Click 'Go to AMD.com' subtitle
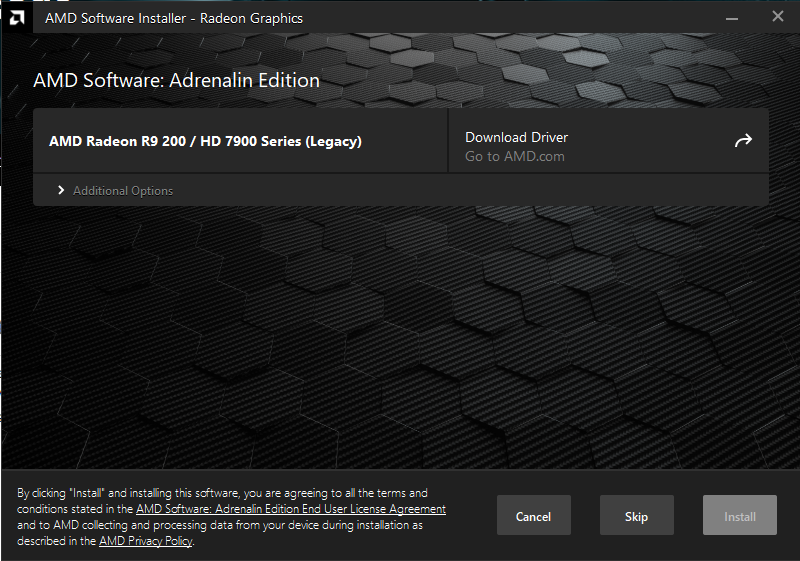 515,157
